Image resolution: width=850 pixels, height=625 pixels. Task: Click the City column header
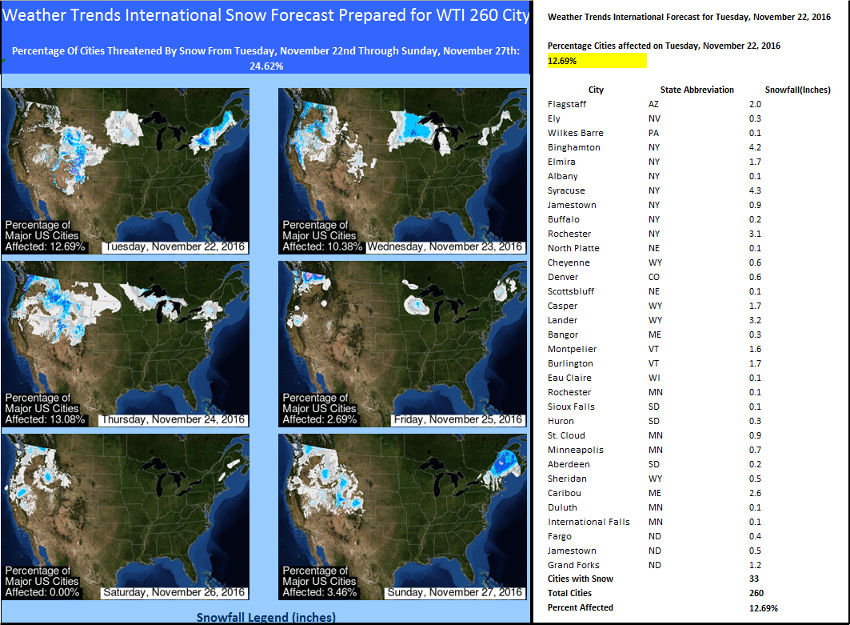pos(596,90)
